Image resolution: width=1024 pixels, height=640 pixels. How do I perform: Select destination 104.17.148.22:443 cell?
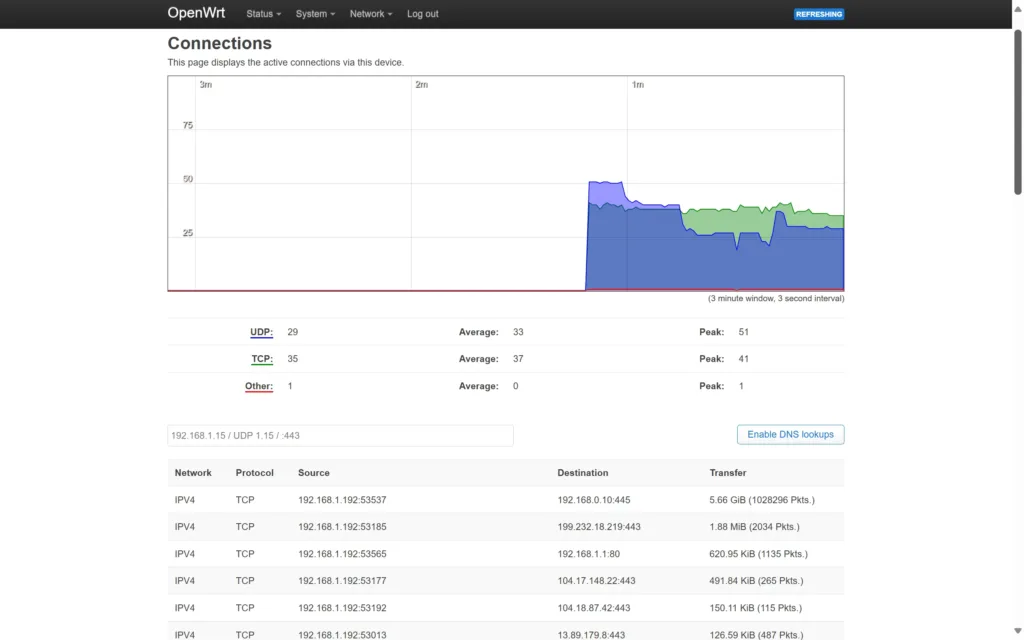pos(596,581)
